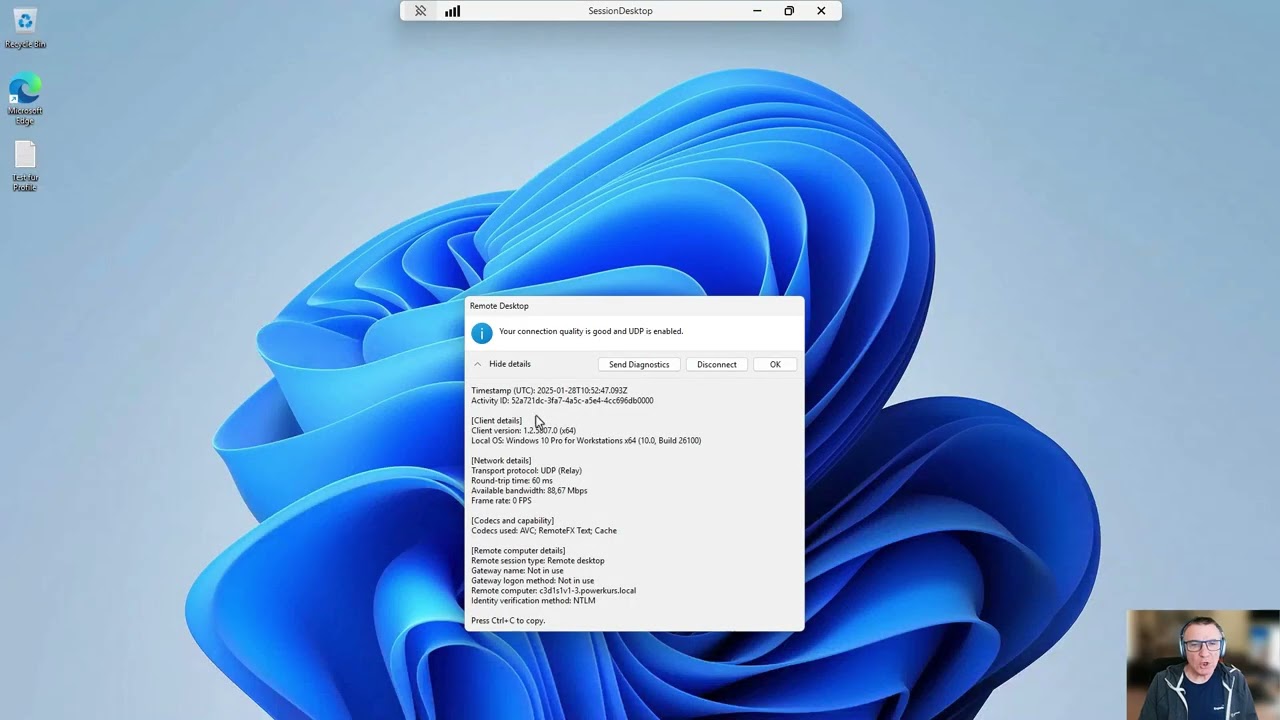
Task: Click Gateway logon method line
Action: [532, 580]
